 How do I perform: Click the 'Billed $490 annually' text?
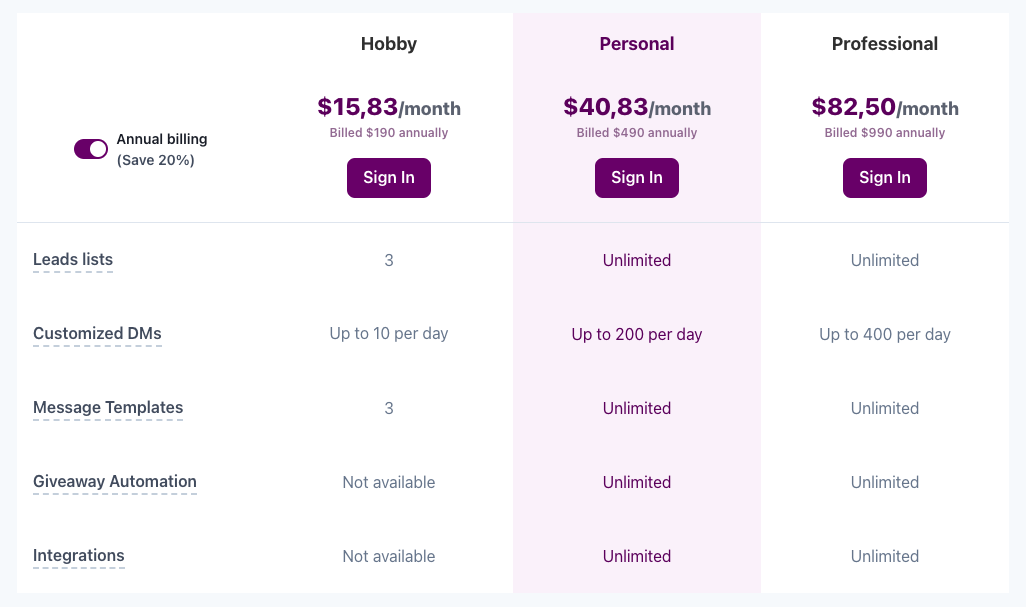(x=637, y=133)
